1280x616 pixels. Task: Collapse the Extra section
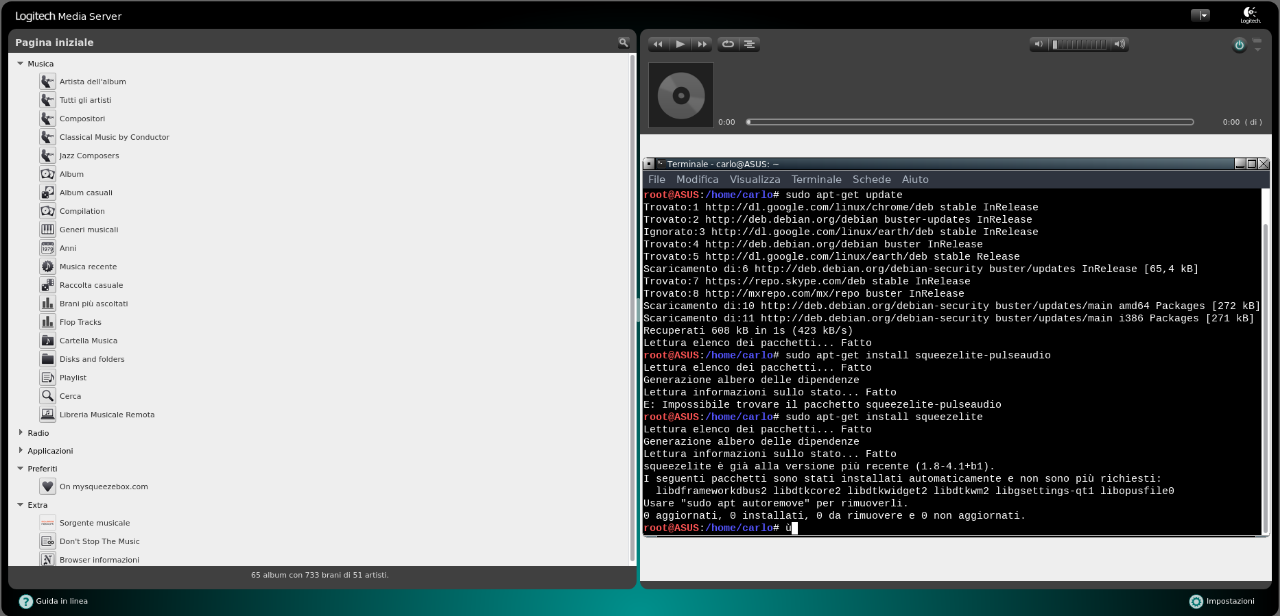[20, 504]
